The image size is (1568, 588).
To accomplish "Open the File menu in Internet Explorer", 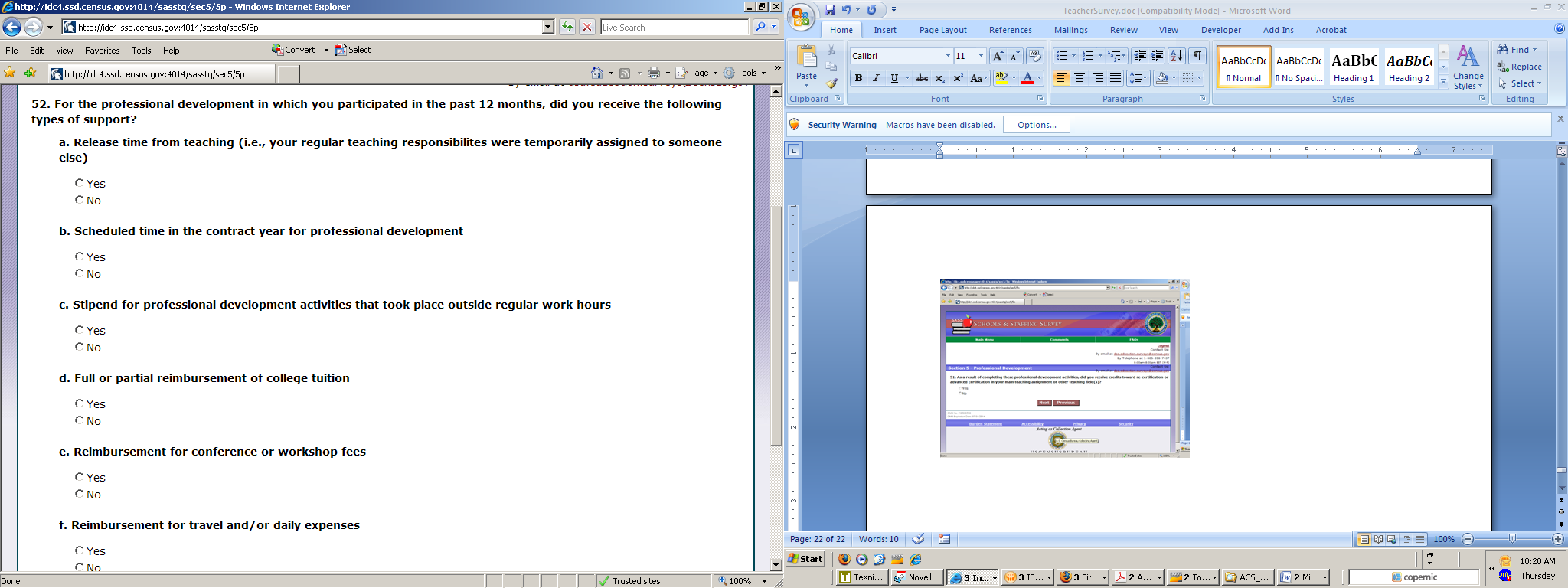I will [11, 51].
